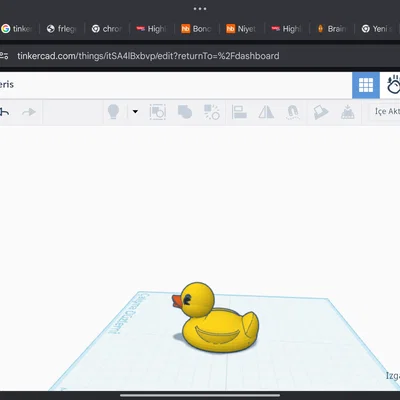This screenshot has width=400, height=400.
Task: Open the visibility dropdown arrow
Action: pos(135,112)
